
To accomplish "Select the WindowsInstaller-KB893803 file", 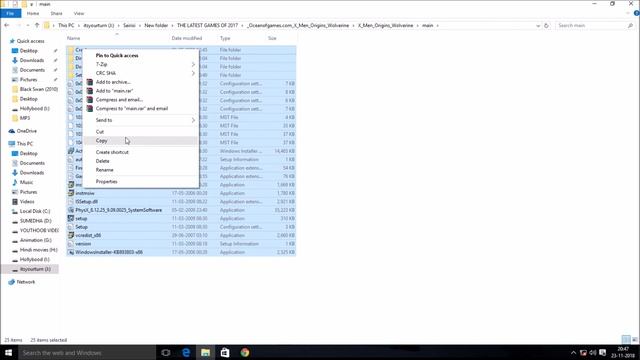I will click(109, 252).
